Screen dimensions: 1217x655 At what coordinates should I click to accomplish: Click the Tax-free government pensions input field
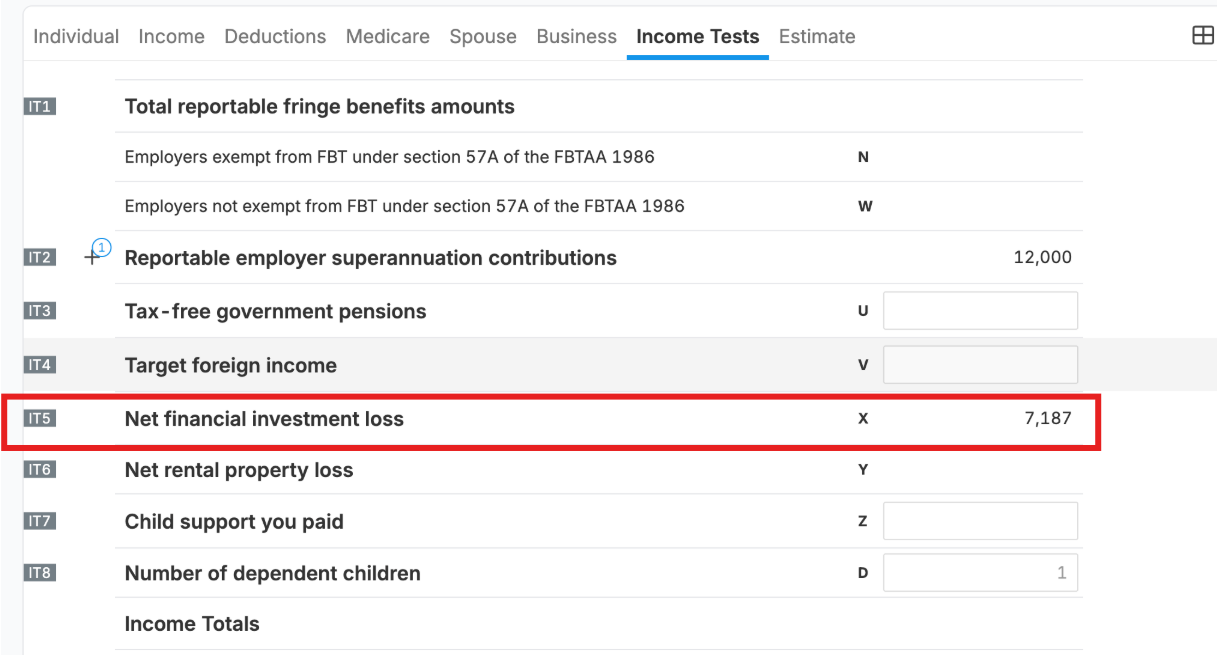click(x=980, y=311)
